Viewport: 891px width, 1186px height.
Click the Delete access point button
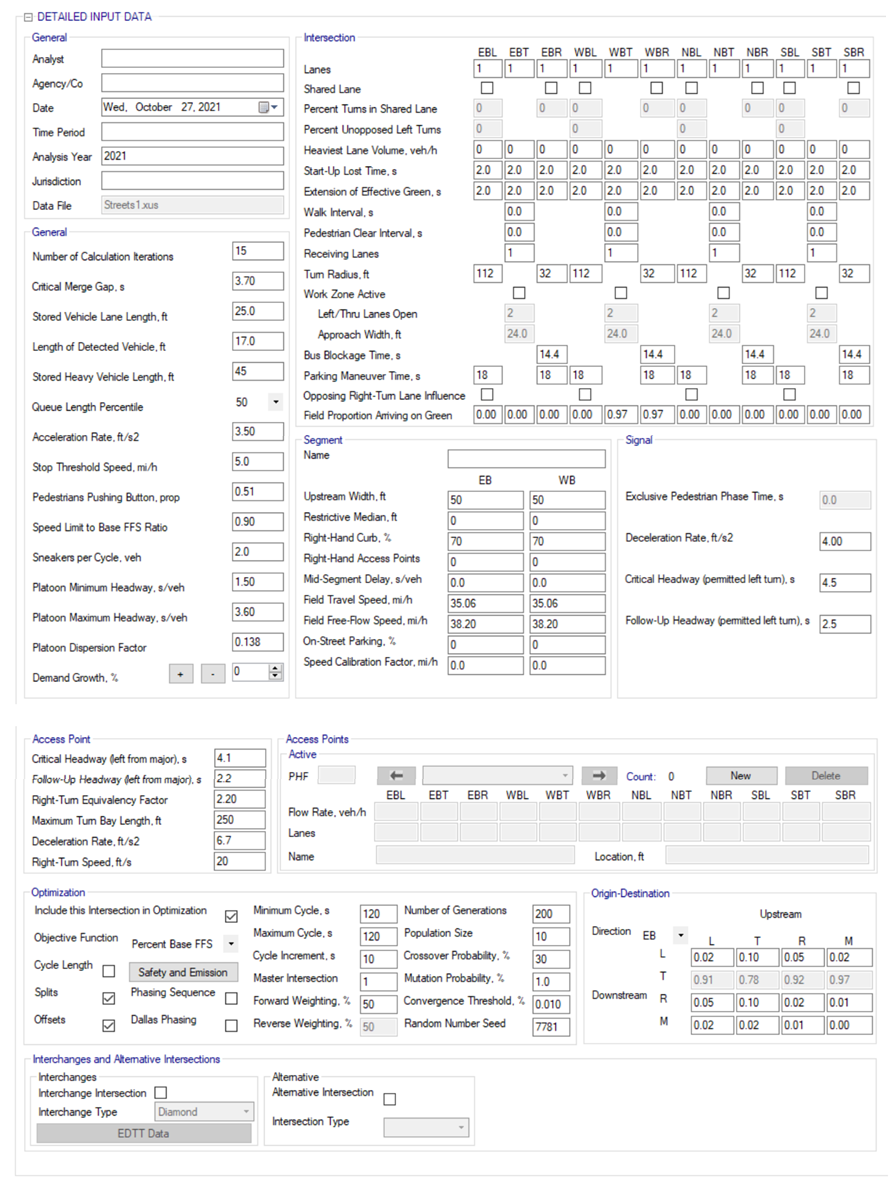826,775
